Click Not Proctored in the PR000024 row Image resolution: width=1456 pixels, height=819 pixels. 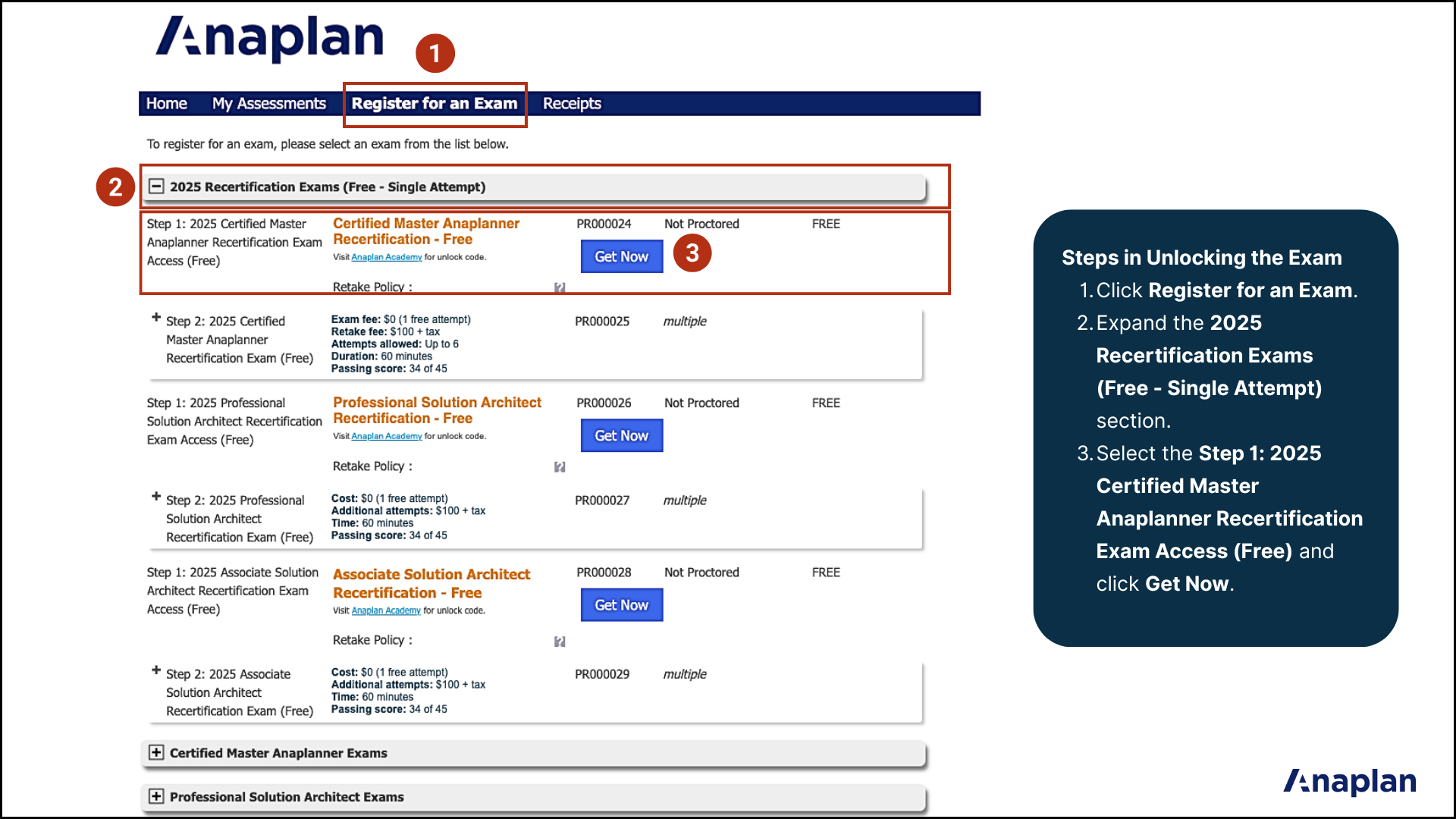point(701,224)
